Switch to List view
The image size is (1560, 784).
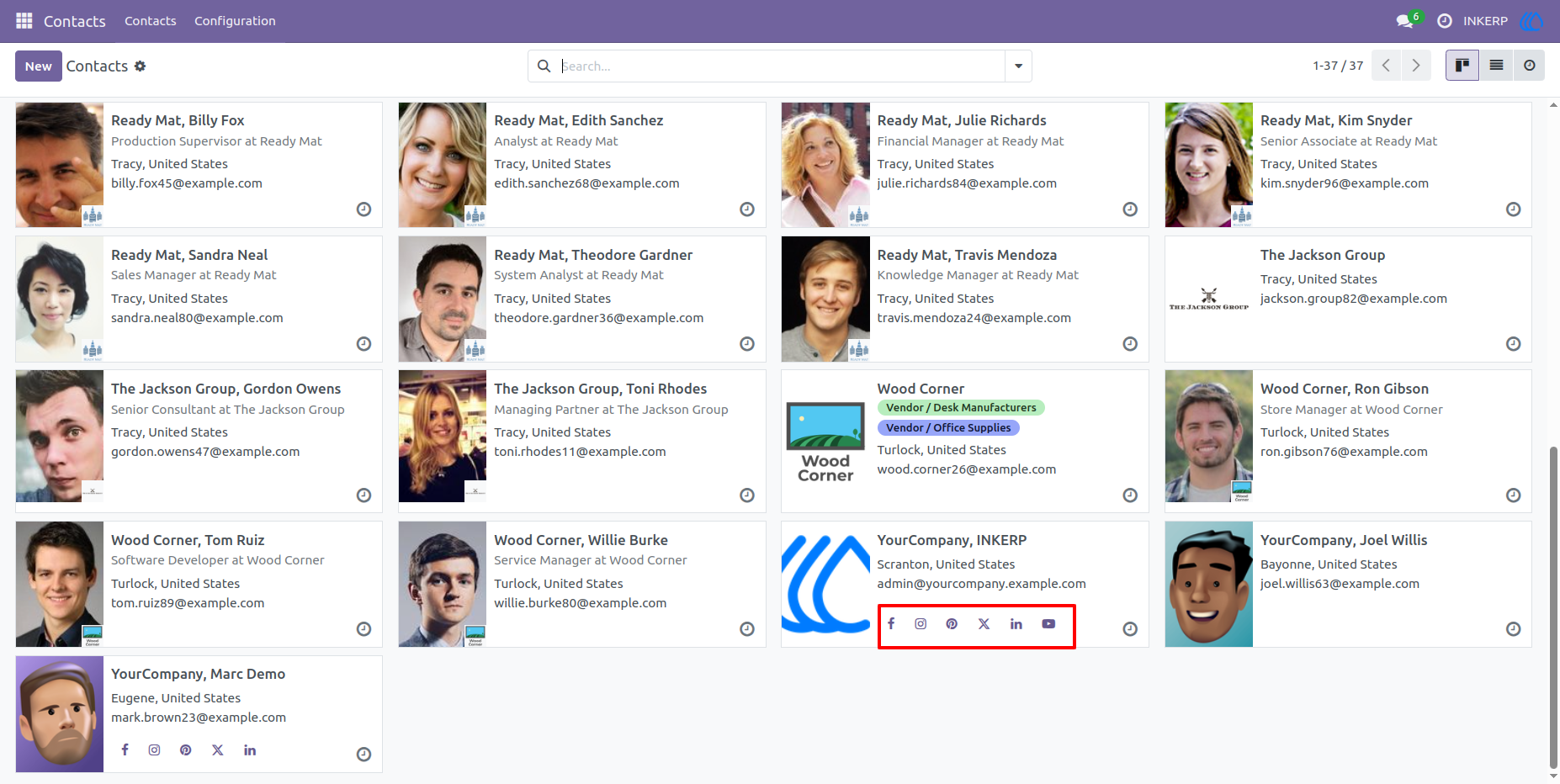tap(1496, 66)
